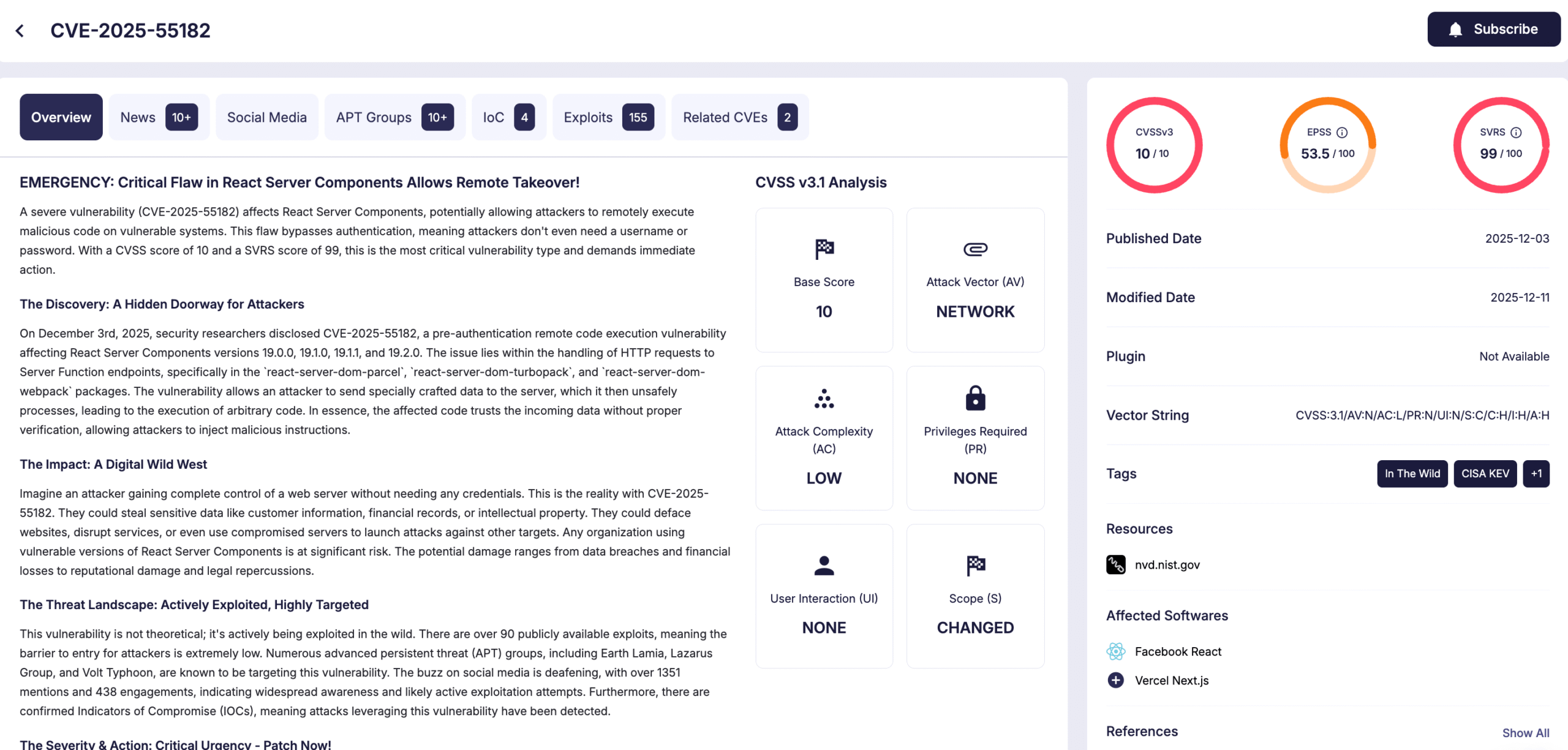Click The Discovery section heading
The width and height of the screenshot is (1568, 750).
(x=162, y=305)
